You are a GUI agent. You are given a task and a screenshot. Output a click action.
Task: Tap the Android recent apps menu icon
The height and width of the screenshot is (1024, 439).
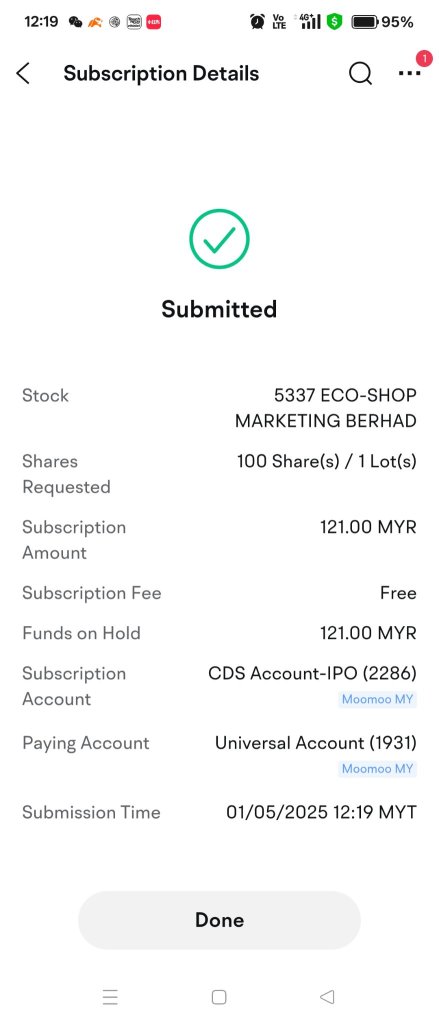[110, 997]
